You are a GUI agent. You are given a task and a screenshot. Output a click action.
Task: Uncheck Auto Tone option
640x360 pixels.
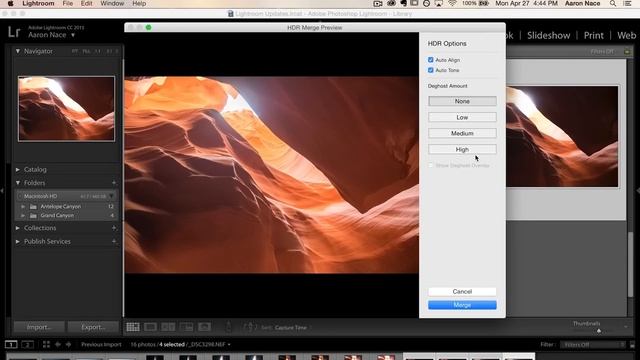[x=431, y=70]
